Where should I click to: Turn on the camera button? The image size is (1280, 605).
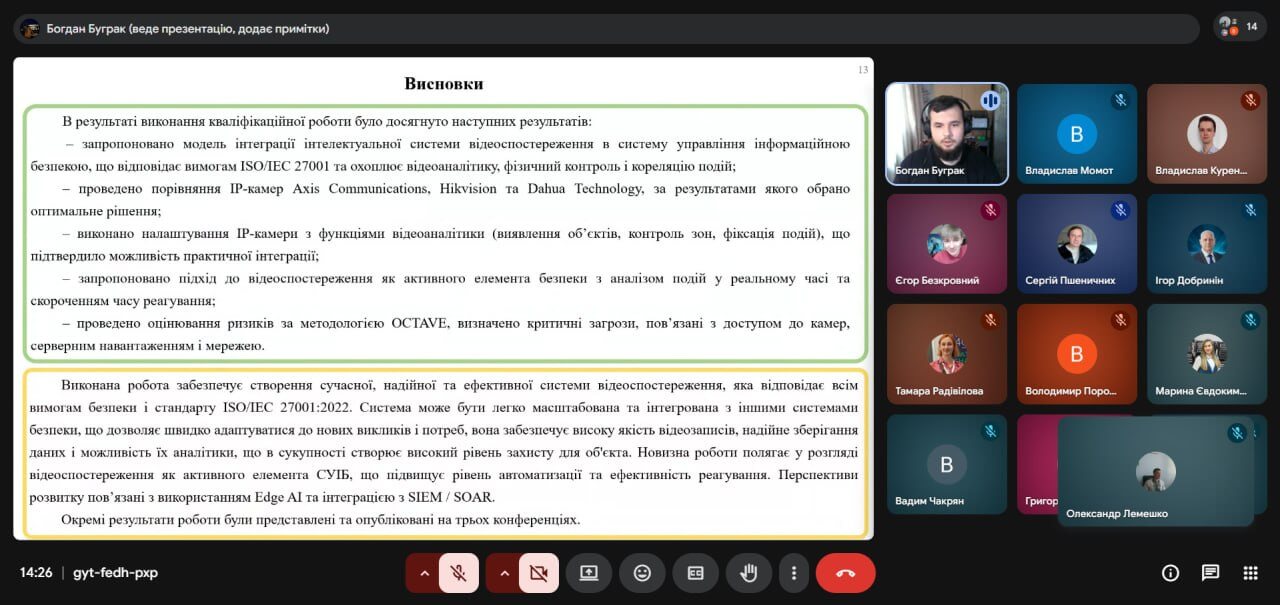[539, 573]
